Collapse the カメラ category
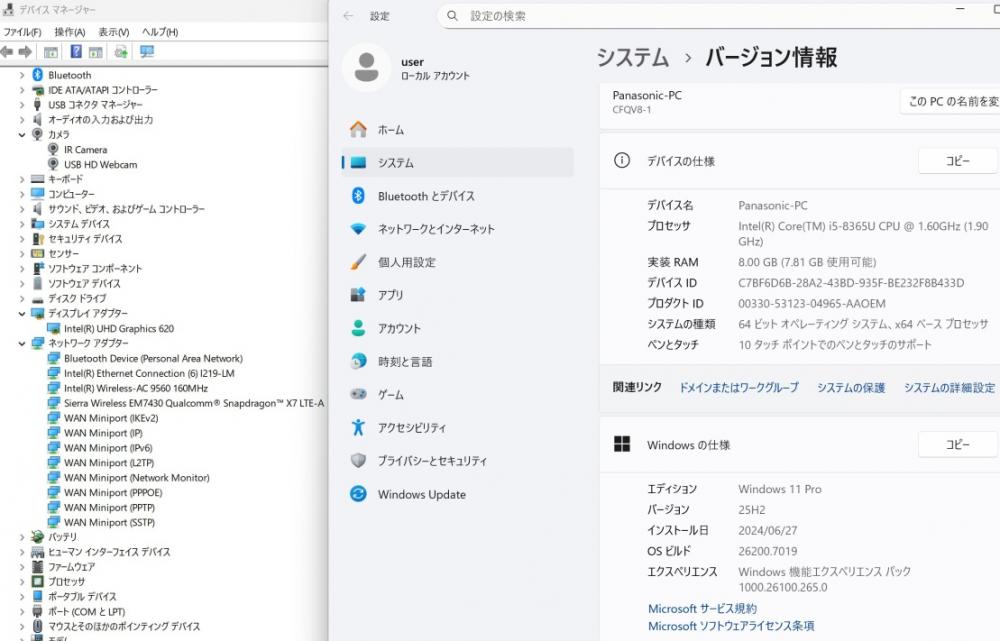 (x=22, y=134)
